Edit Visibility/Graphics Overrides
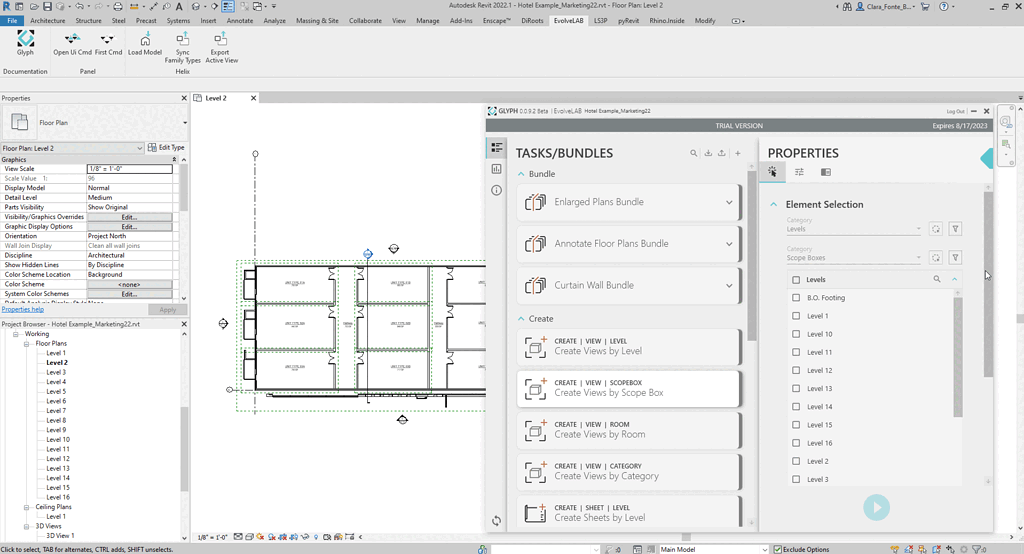Image resolution: width=1024 pixels, height=554 pixels. (x=129, y=217)
